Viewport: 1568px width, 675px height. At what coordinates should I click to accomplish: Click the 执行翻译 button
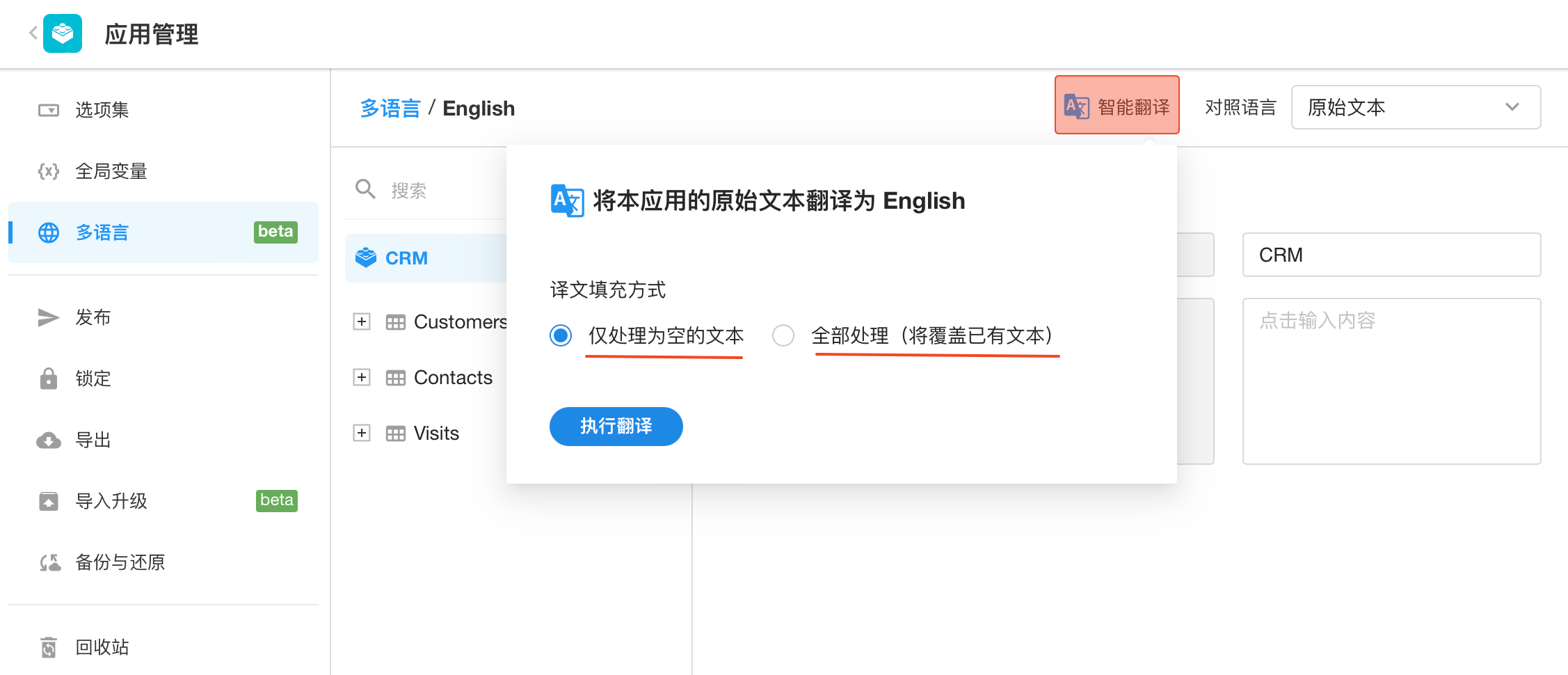tap(616, 426)
